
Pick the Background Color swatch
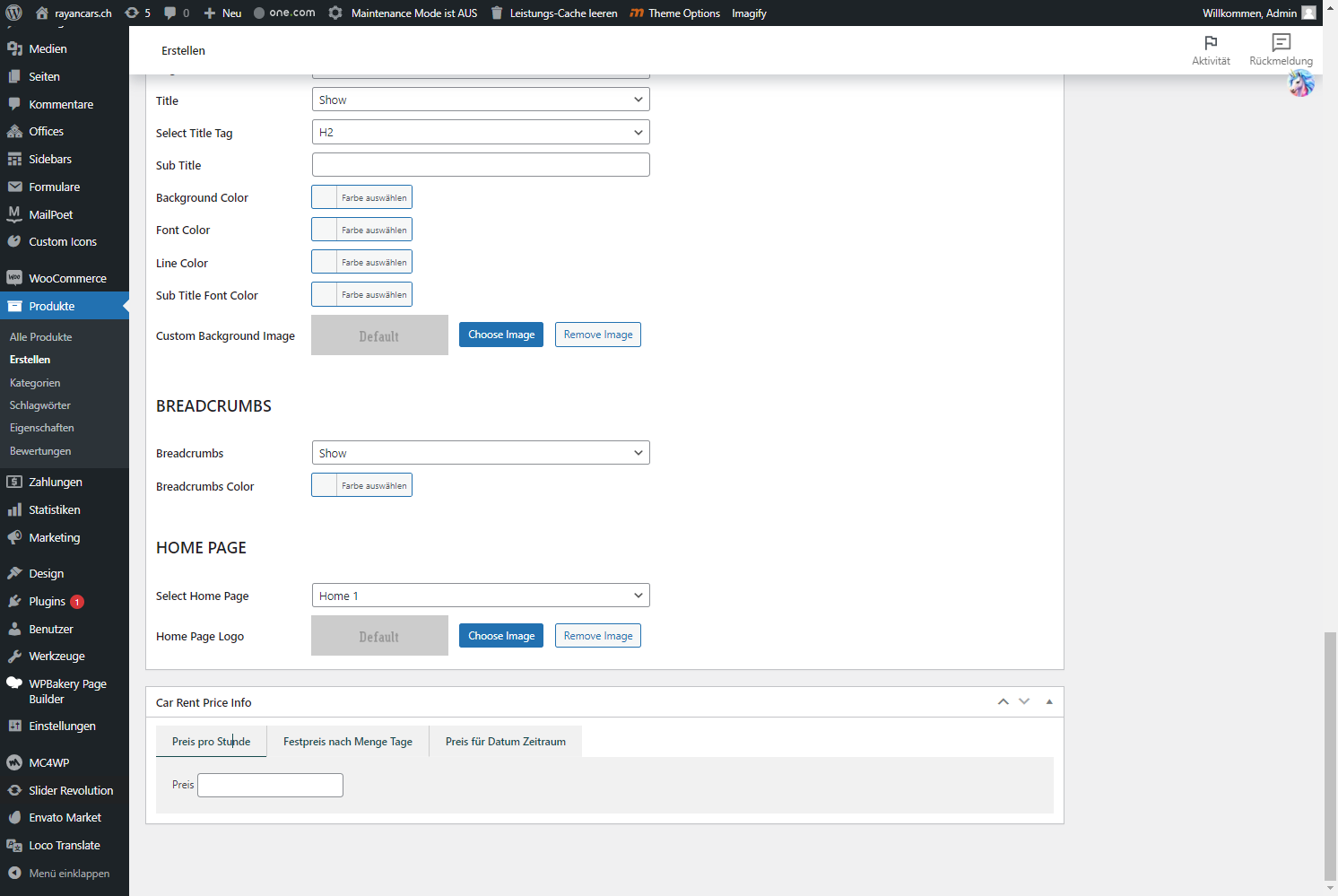pyautogui.click(x=361, y=197)
